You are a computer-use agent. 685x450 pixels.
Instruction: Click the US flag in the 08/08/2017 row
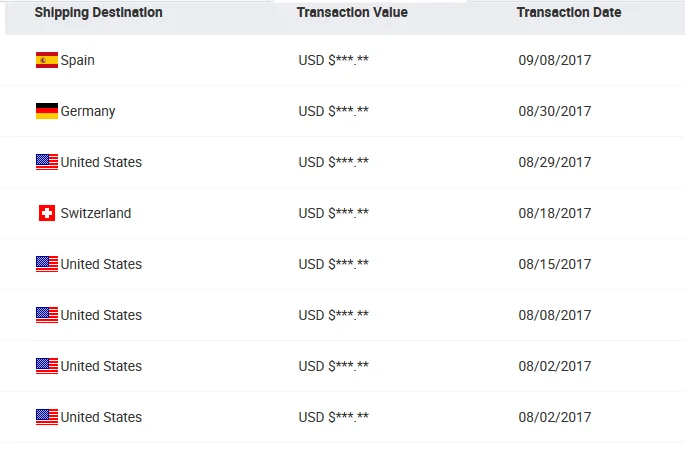46,315
